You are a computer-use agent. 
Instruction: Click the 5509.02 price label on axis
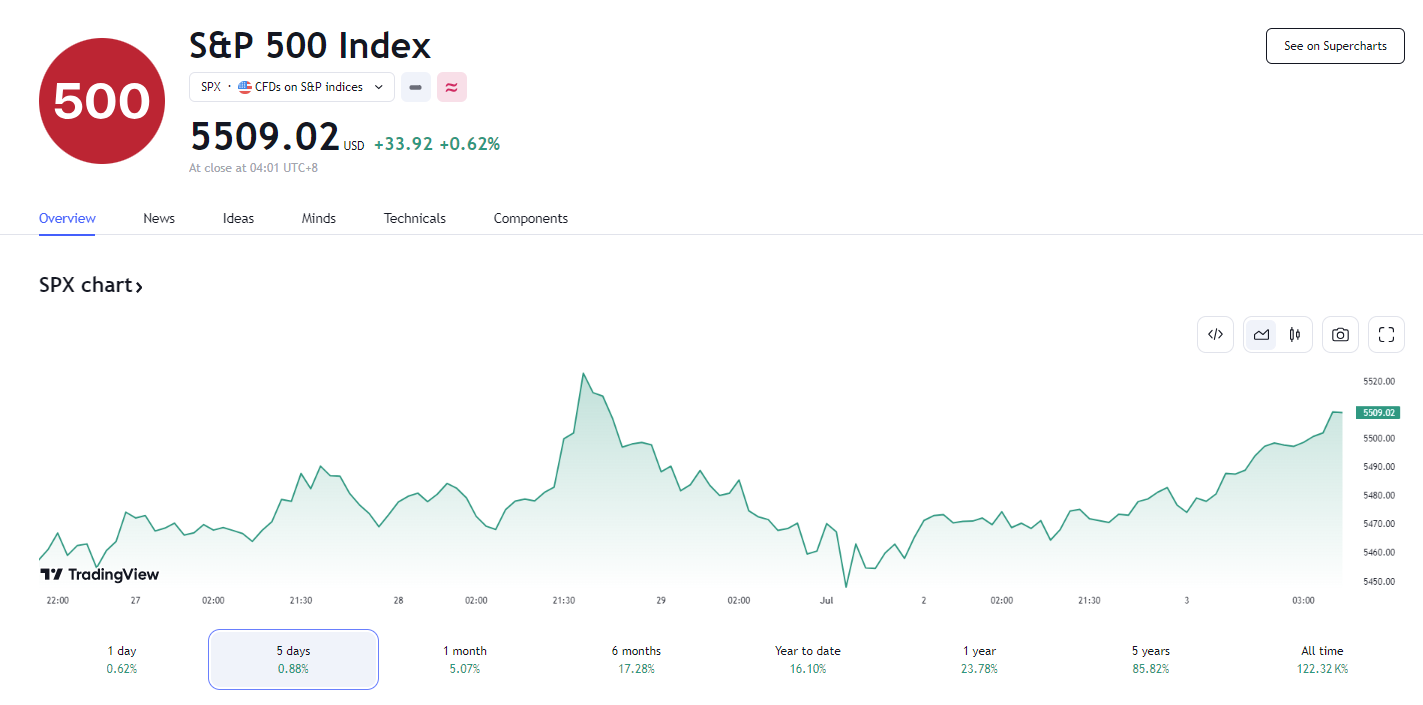[x=1377, y=412]
